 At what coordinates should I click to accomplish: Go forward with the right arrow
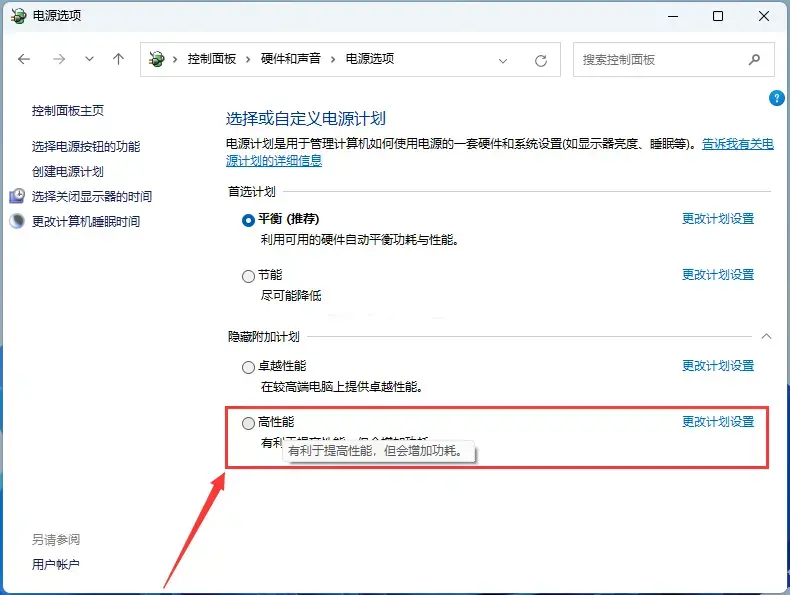point(59,59)
